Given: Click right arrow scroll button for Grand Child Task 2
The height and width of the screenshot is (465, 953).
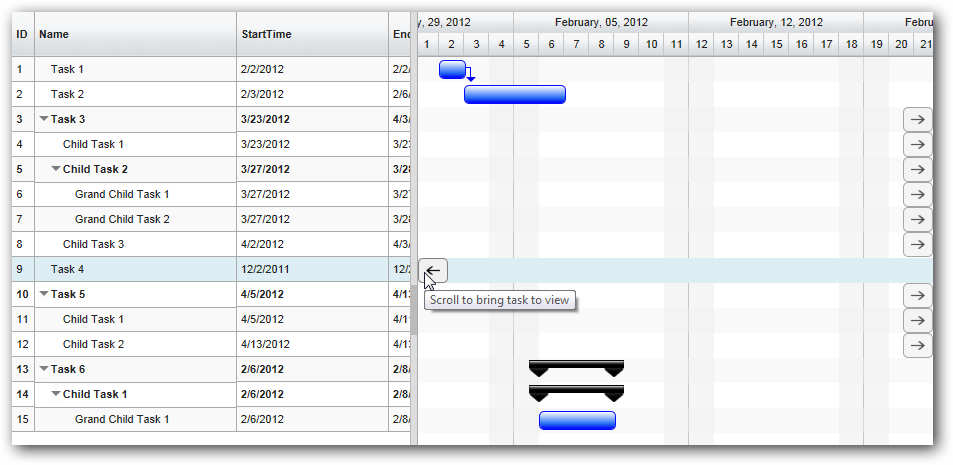Looking at the screenshot, I should coord(917,220).
